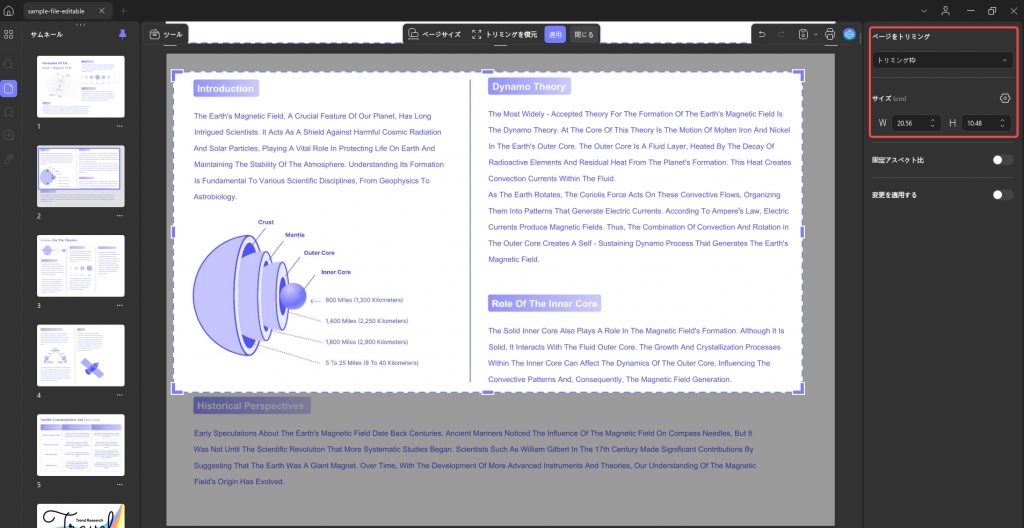This screenshot has width=1024, height=528.
Task: Click the H height input field
Action: point(987,123)
